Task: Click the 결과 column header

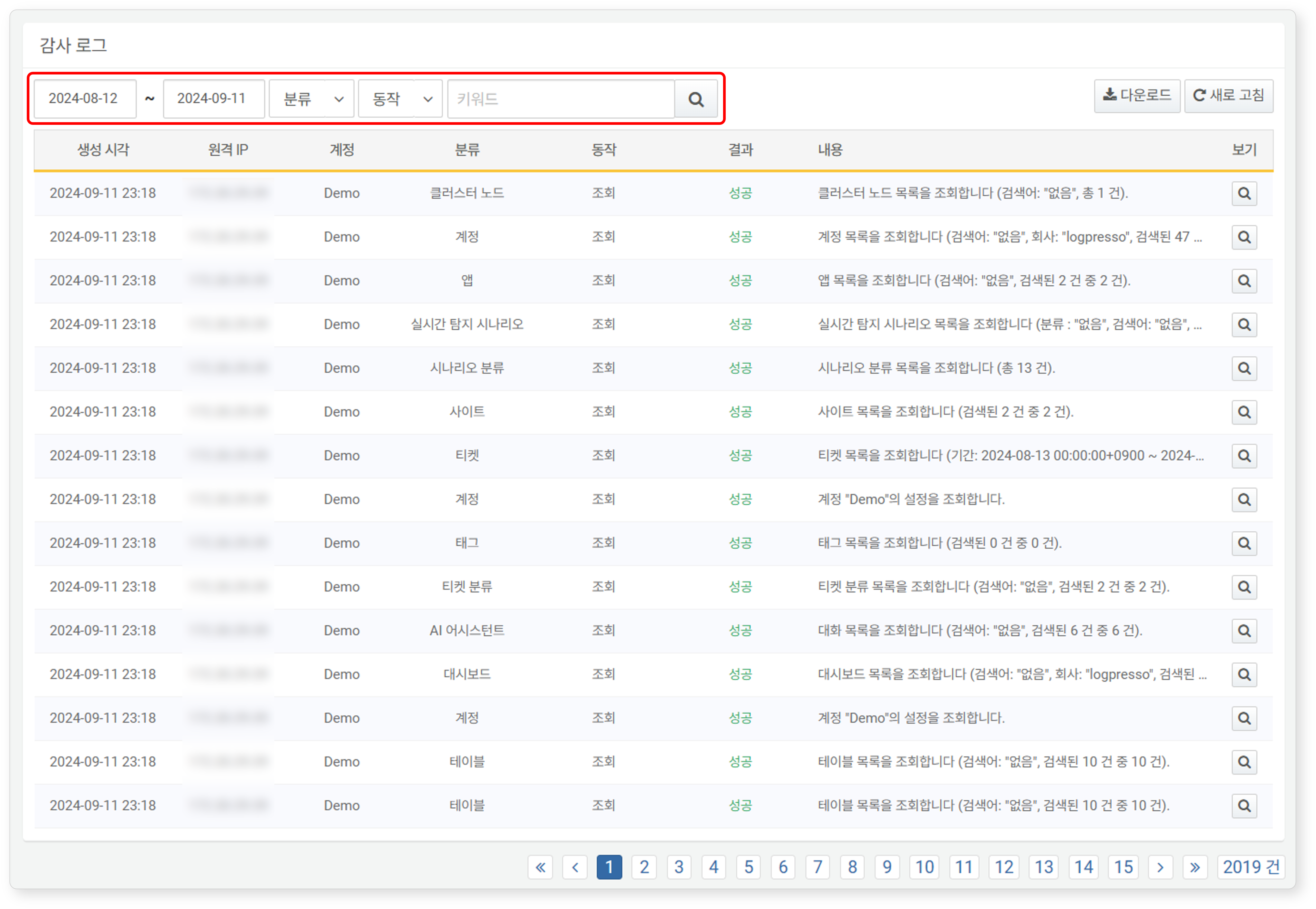Action: [x=741, y=150]
